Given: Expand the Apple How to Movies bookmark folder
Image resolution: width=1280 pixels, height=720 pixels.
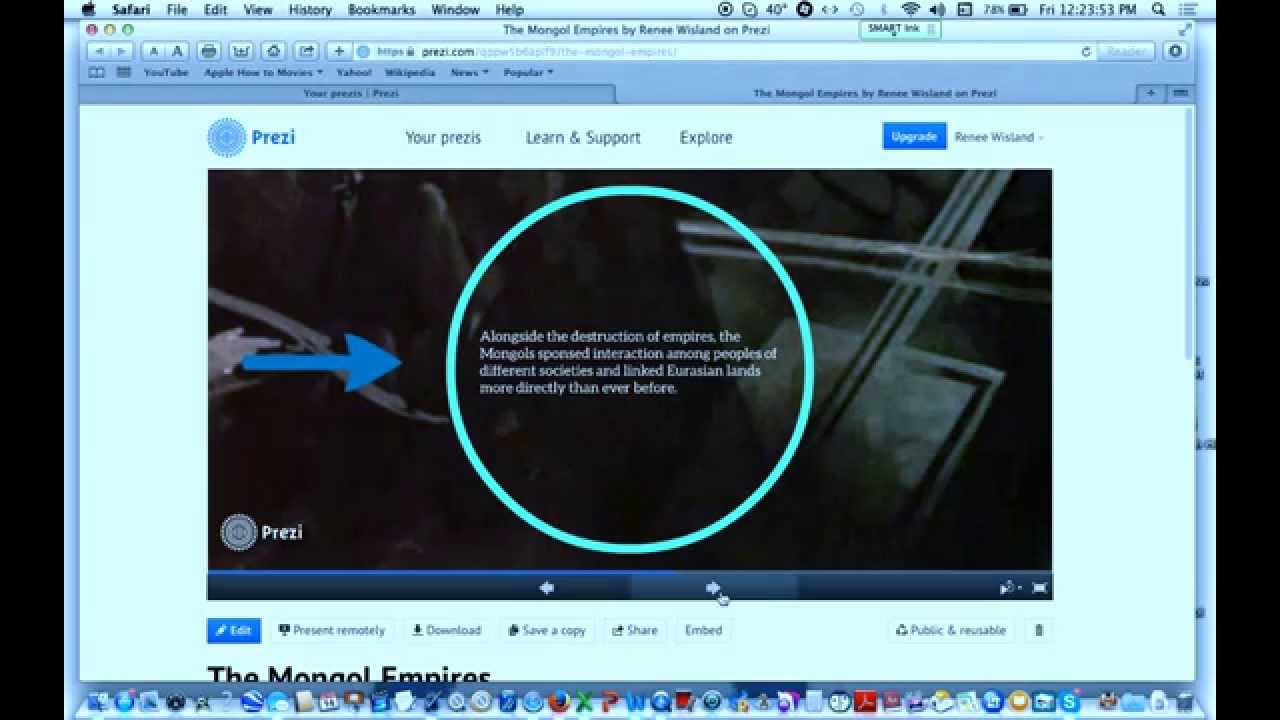Looking at the screenshot, I should (x=263, y=72).
